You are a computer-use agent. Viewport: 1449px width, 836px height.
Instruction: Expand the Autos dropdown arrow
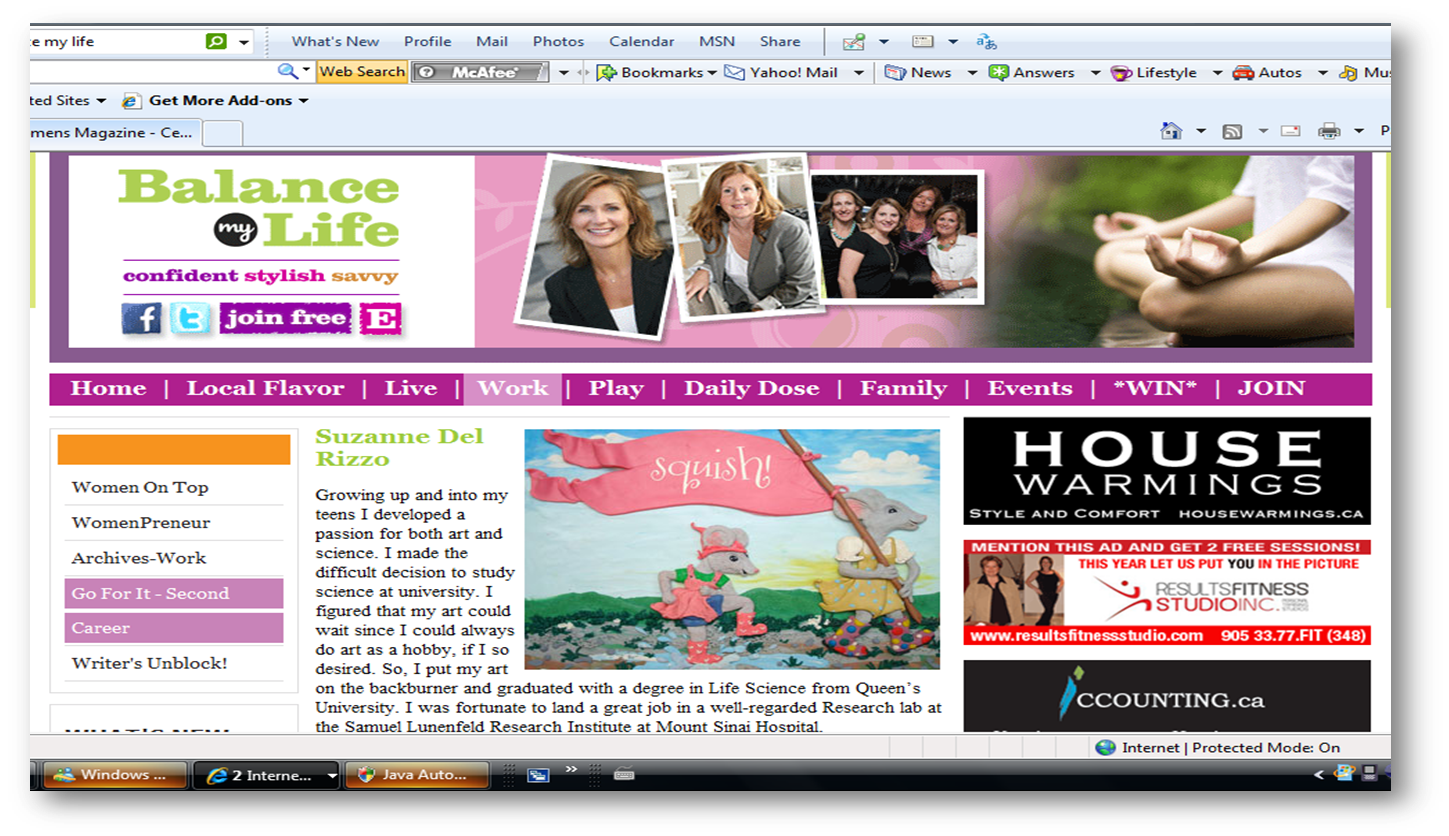point(1322,72)
